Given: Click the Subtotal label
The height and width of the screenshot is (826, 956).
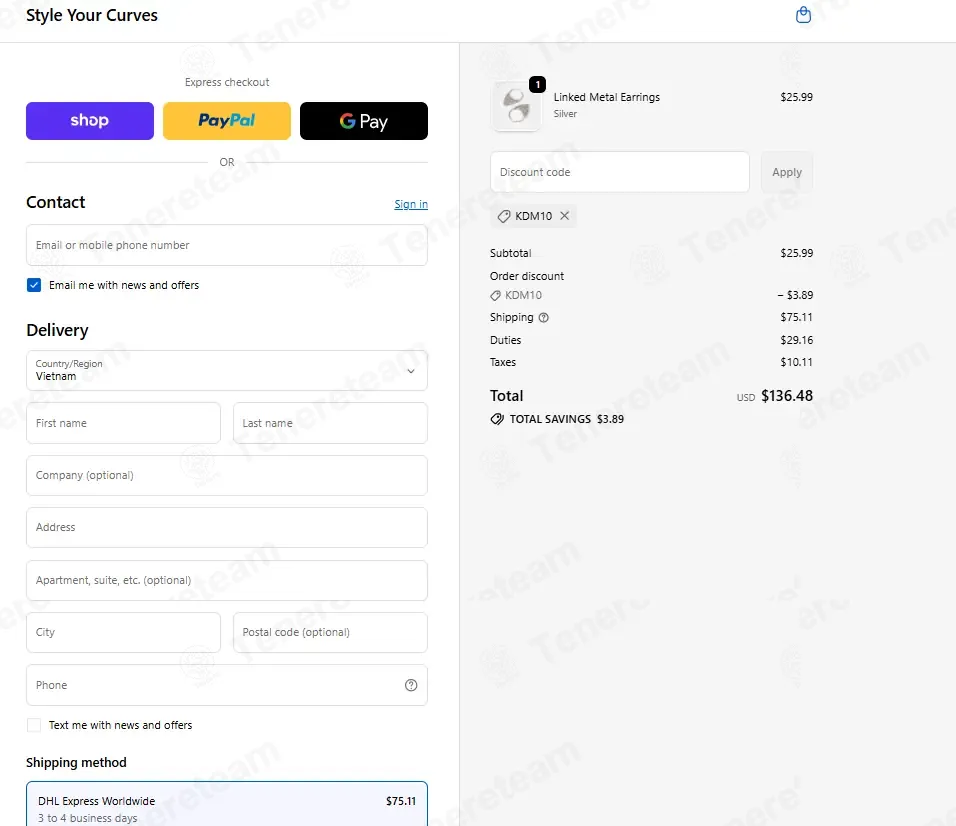Looking at the screenshot, I should pyautogui.click(x=510, y=253).
